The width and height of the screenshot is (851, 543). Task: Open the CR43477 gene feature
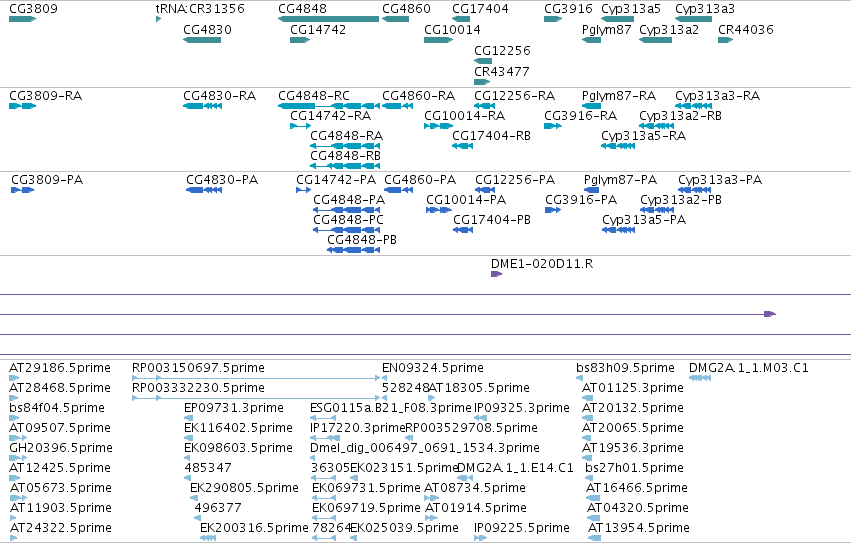coord(482,82)
